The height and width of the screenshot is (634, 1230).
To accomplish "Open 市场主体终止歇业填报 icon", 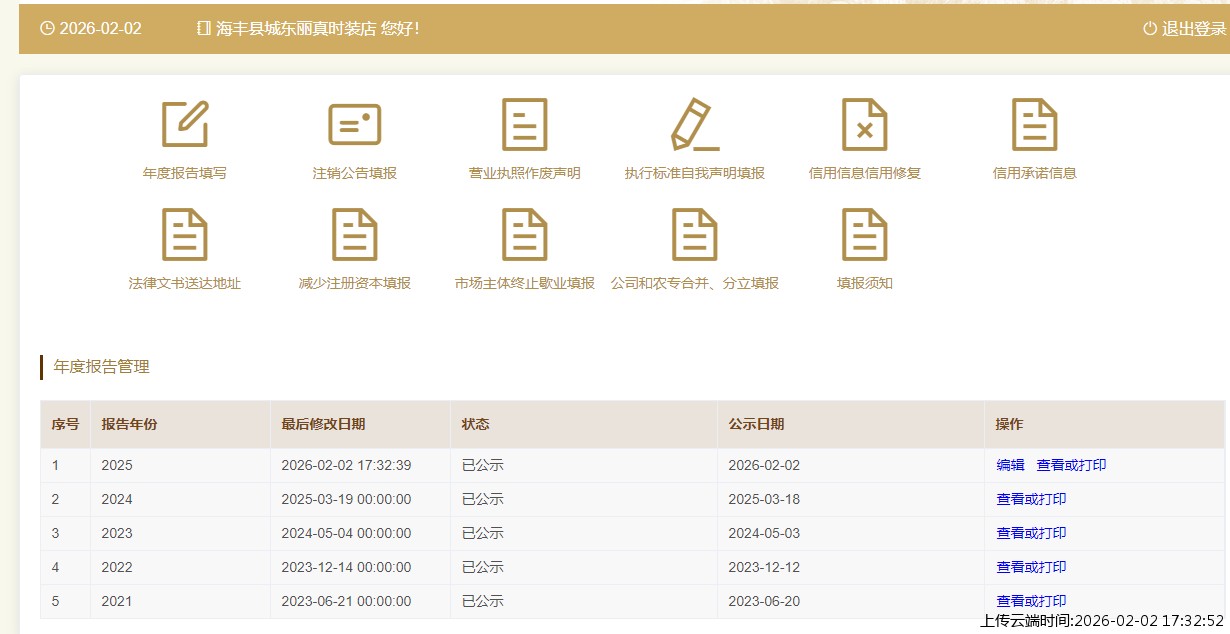I will [x=525, y=235].
